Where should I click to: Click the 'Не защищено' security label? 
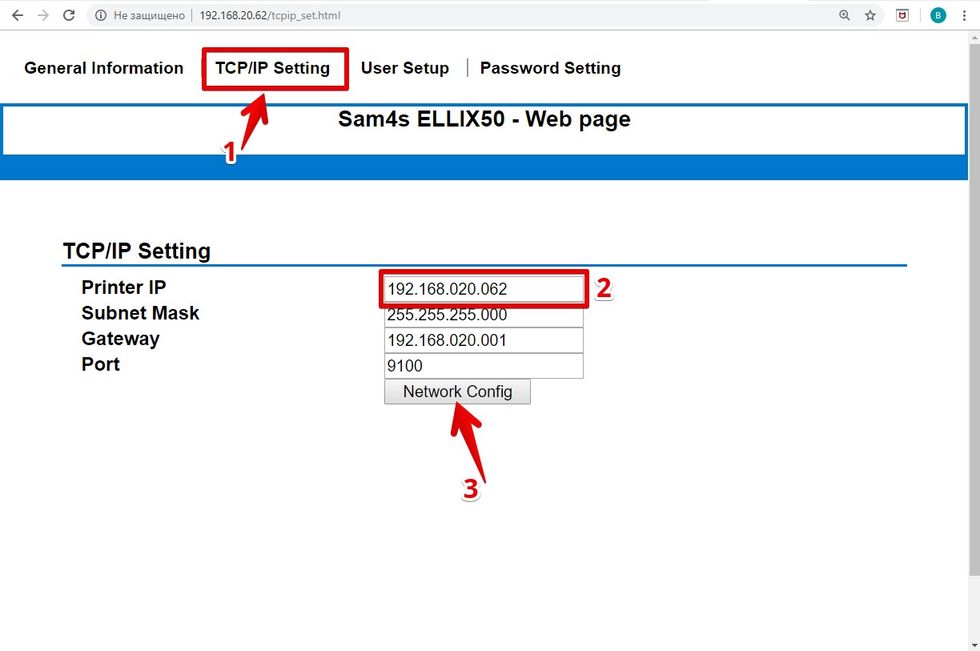pyautogui.click(x=149, y=15)
